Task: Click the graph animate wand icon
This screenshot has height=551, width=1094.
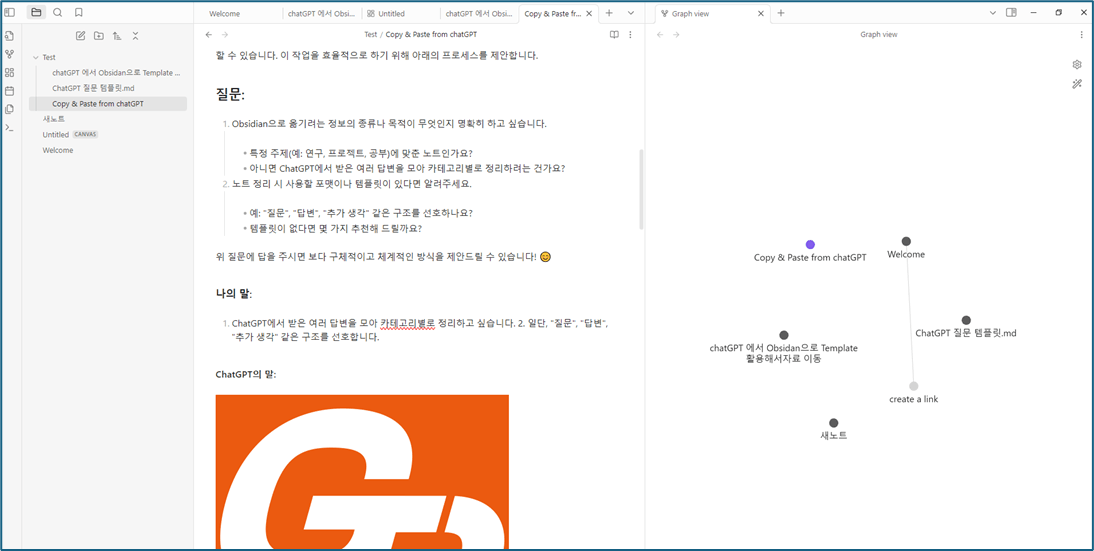Action: tap(1077, 84)
